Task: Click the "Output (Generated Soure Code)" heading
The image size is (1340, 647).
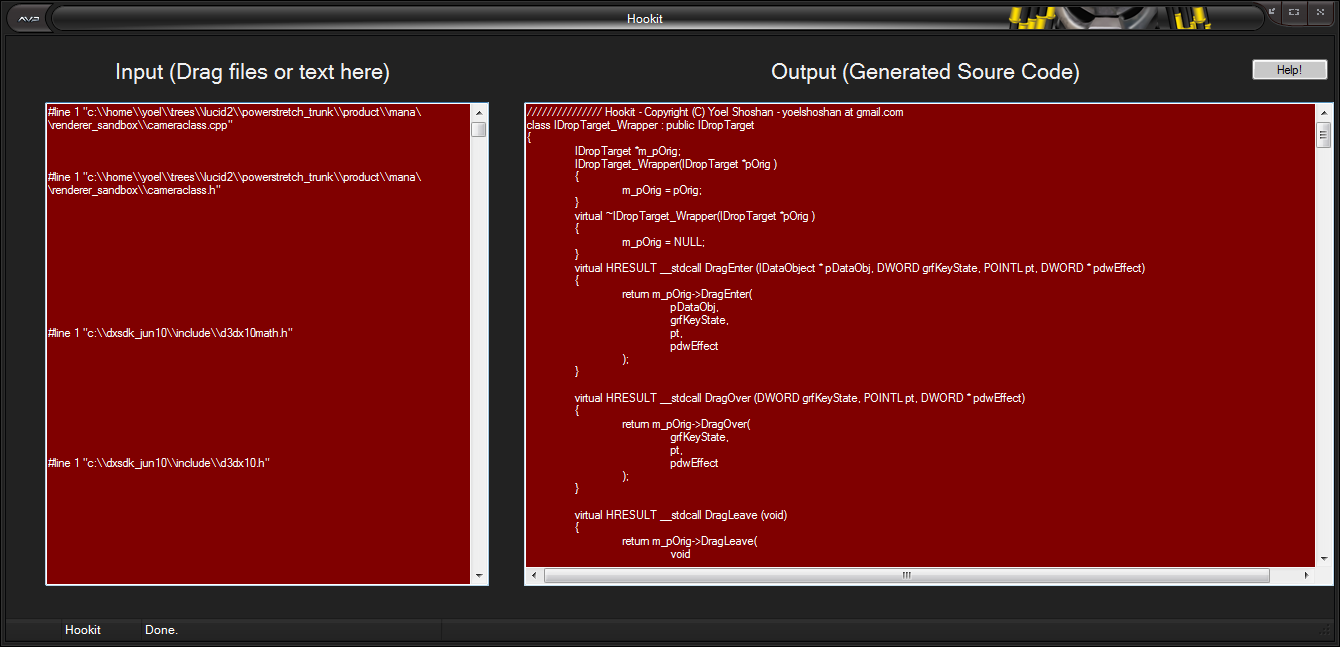Action: tap(925, 72)
